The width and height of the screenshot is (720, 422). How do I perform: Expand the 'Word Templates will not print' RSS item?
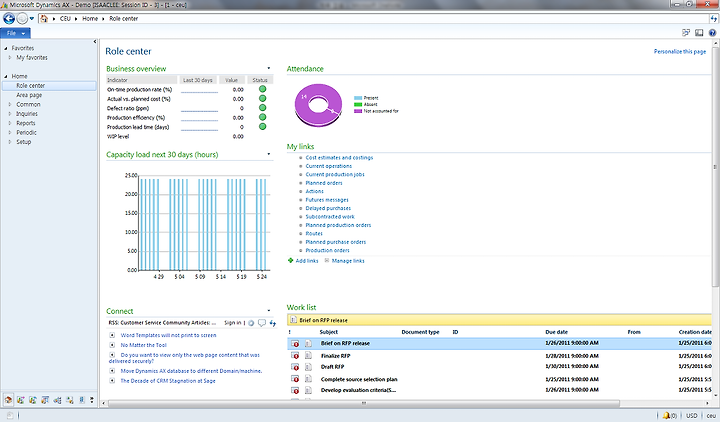112,335
